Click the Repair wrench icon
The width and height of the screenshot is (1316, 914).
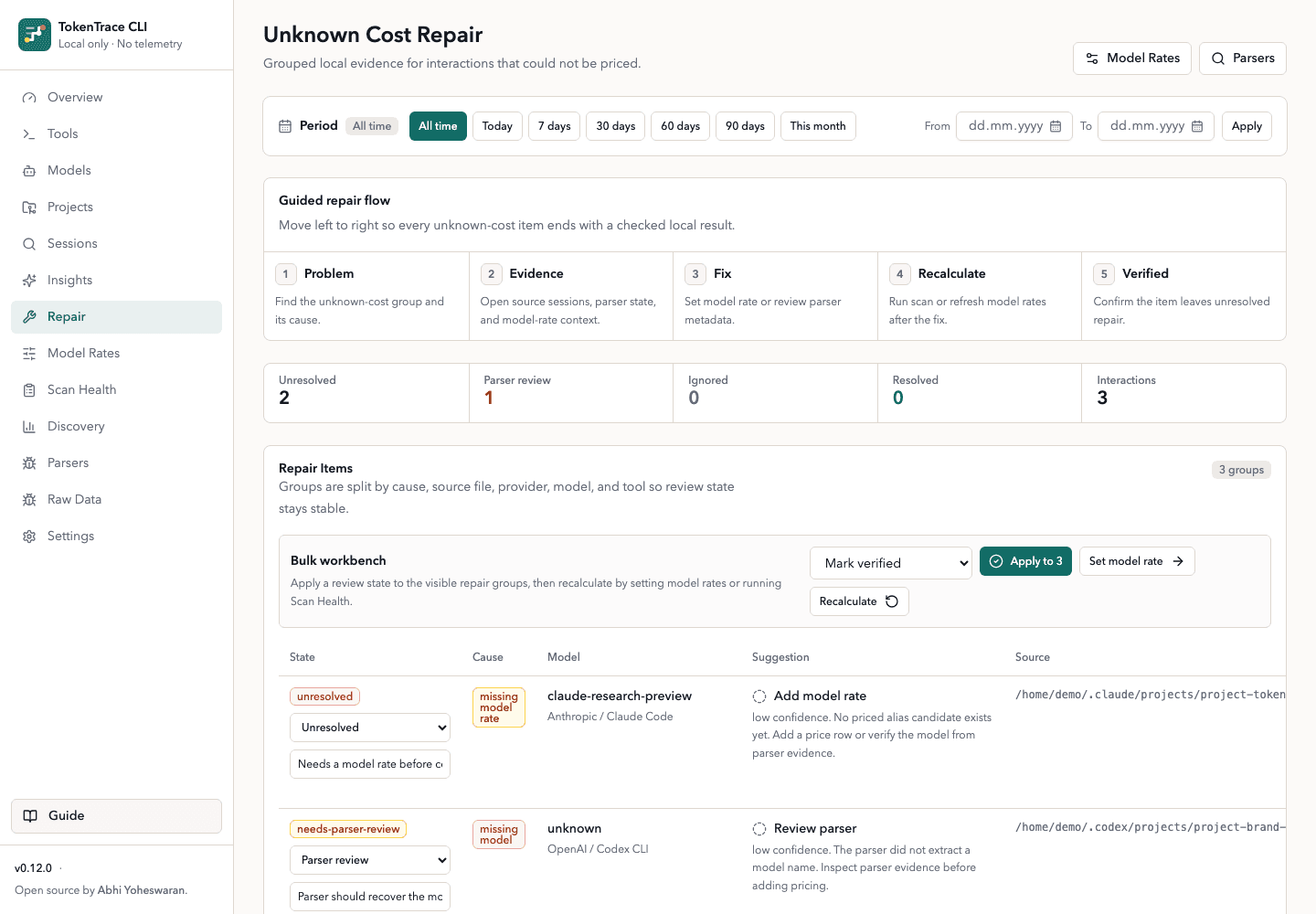pos(29,317)
